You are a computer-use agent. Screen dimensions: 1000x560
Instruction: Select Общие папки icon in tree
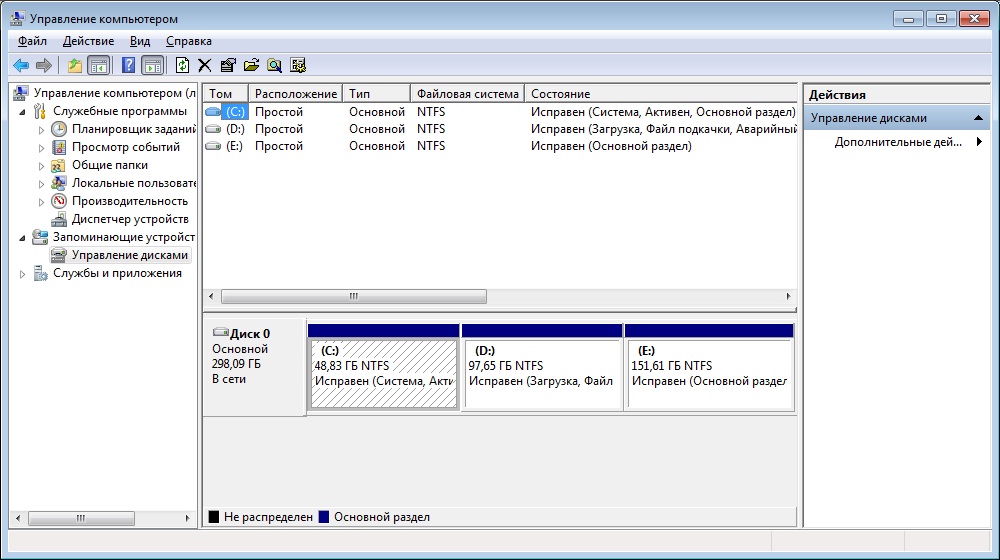59,165
